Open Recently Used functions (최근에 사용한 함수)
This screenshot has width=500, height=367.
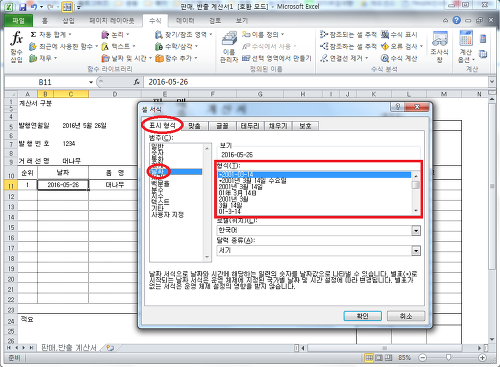(63, 46)
